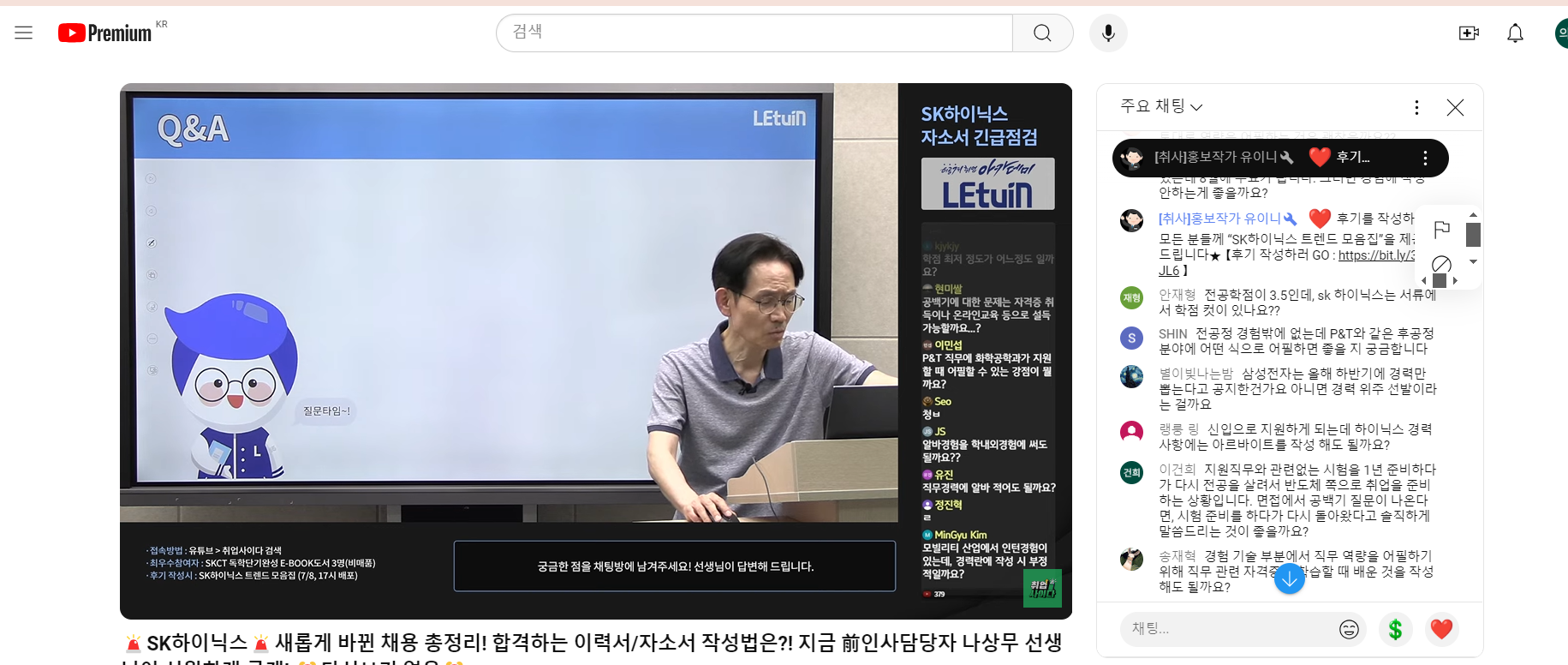Open the notifications bell
Viewport: 1568px width, 665px height.
pyautogui.click(x=1515, y=33)
